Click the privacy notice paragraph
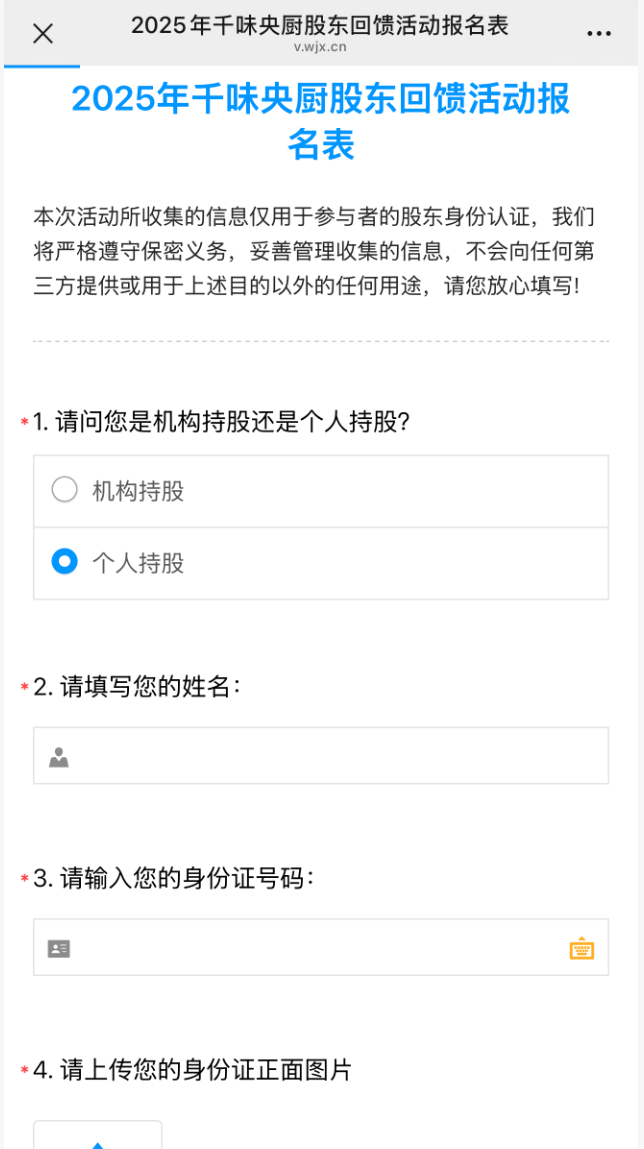The height and width of the screenshot is (1149, 644). pos(320,250)
